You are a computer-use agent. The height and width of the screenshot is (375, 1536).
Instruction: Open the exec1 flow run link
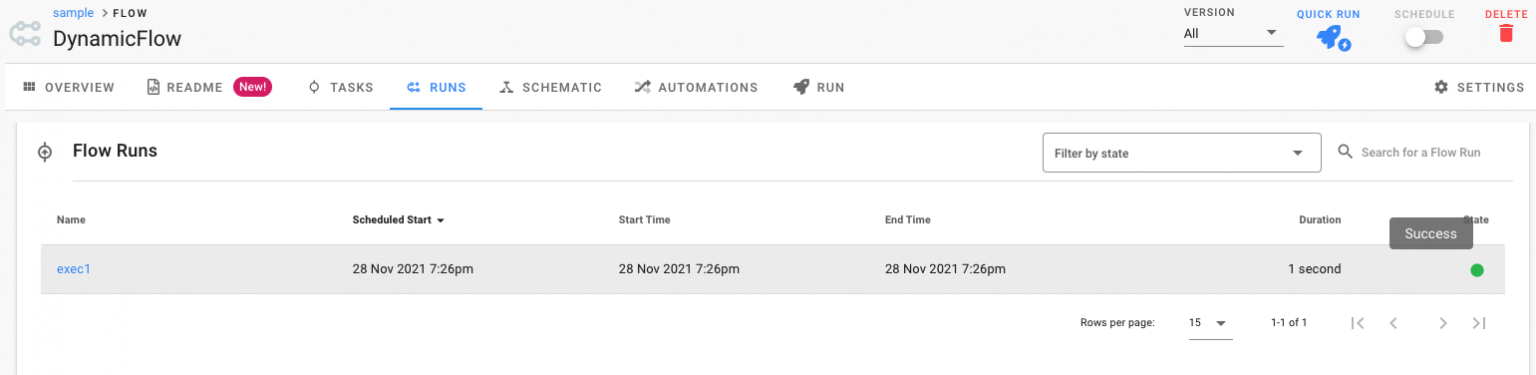point(74,269)
